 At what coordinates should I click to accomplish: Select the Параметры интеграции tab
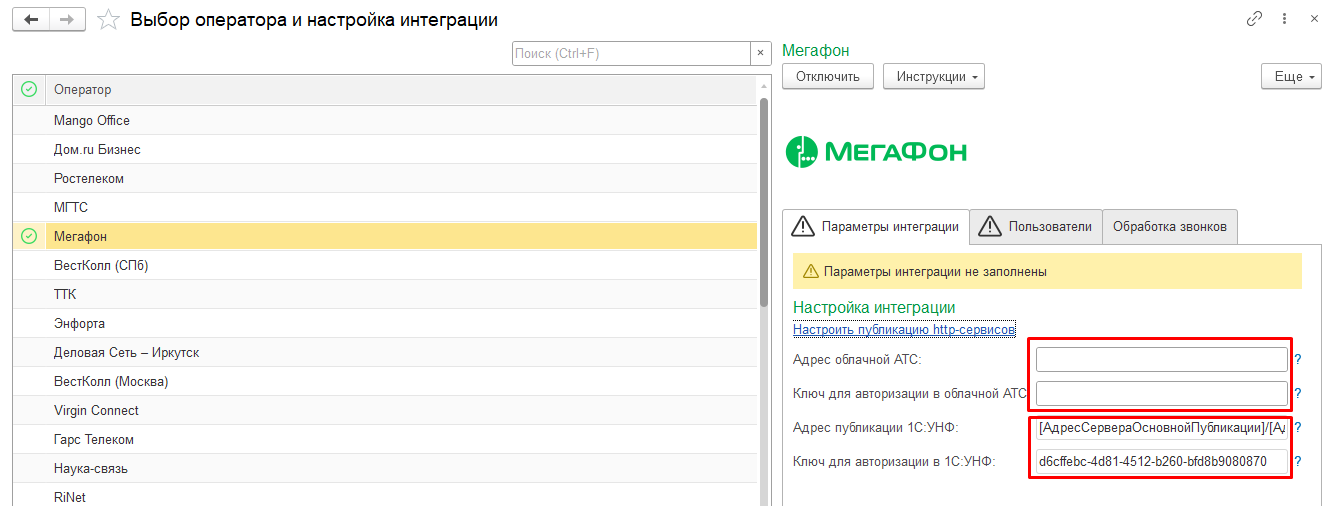click(876, 226)
